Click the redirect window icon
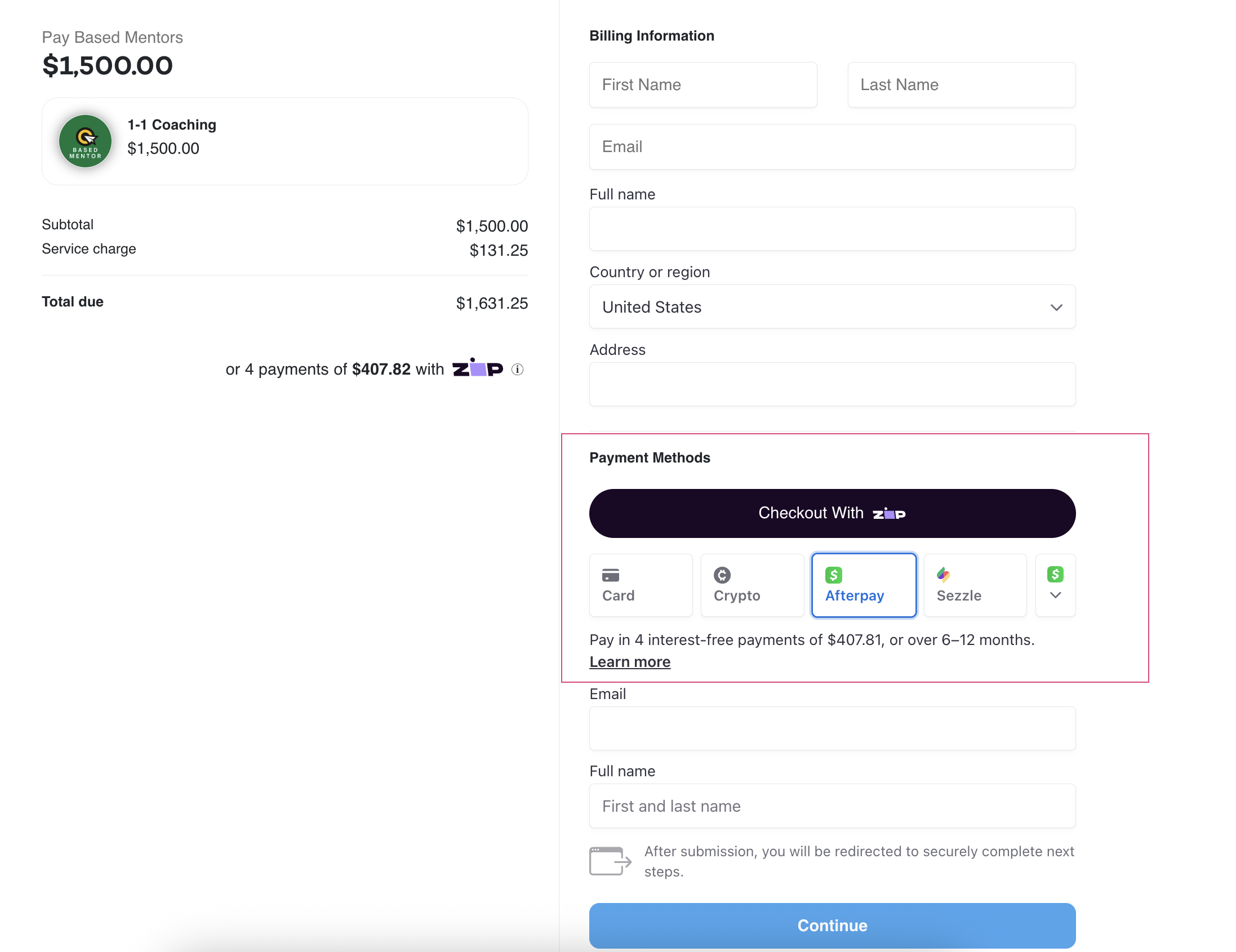Viewport: 1236px width, 952px height. (610, 861)
